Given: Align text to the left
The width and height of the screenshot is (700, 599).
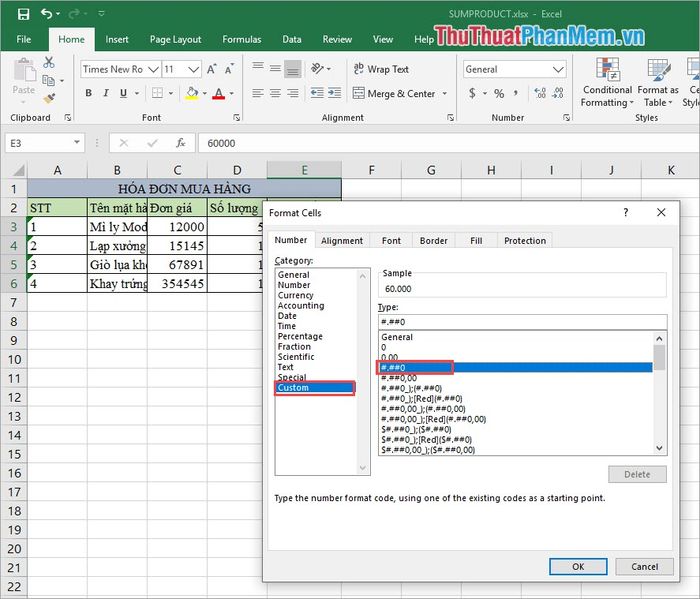Looking at the screenshot, I should coord(258,93).
